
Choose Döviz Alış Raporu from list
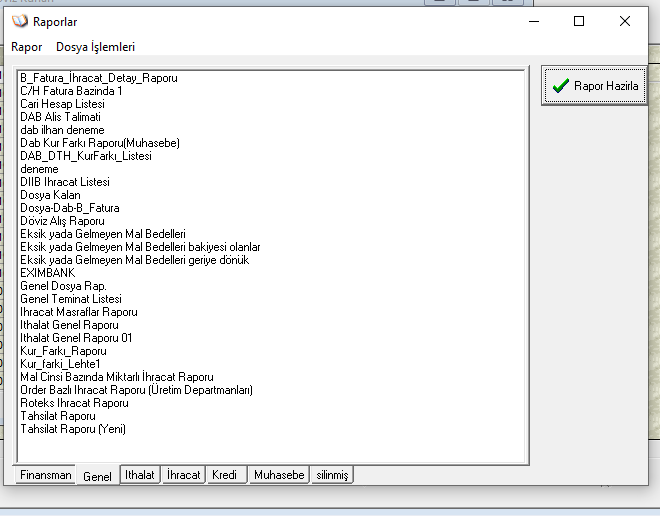tap(62, 221)
